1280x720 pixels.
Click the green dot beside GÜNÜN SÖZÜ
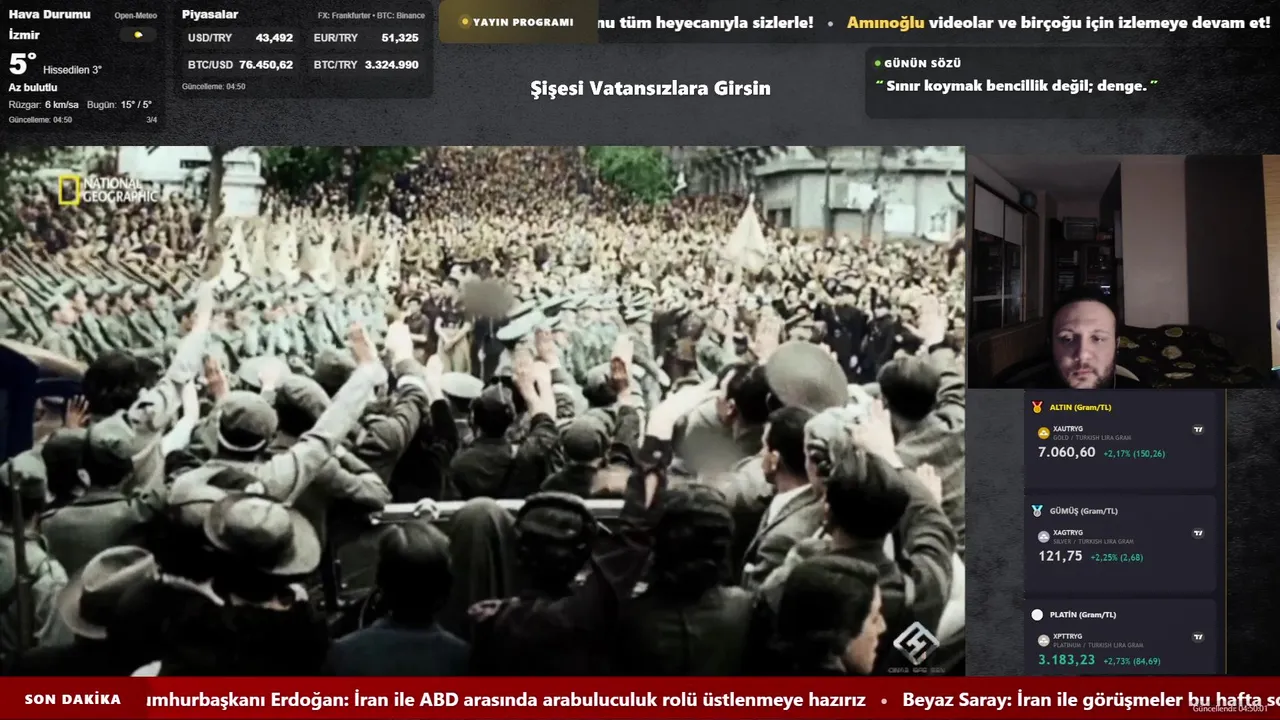tap(877, 63)
